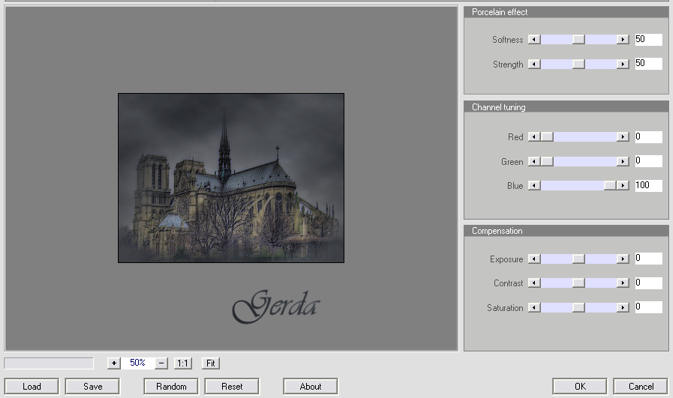Click the Contrast slider left arrow
This screenshot has height=398, width=673.
coord(534,283)
